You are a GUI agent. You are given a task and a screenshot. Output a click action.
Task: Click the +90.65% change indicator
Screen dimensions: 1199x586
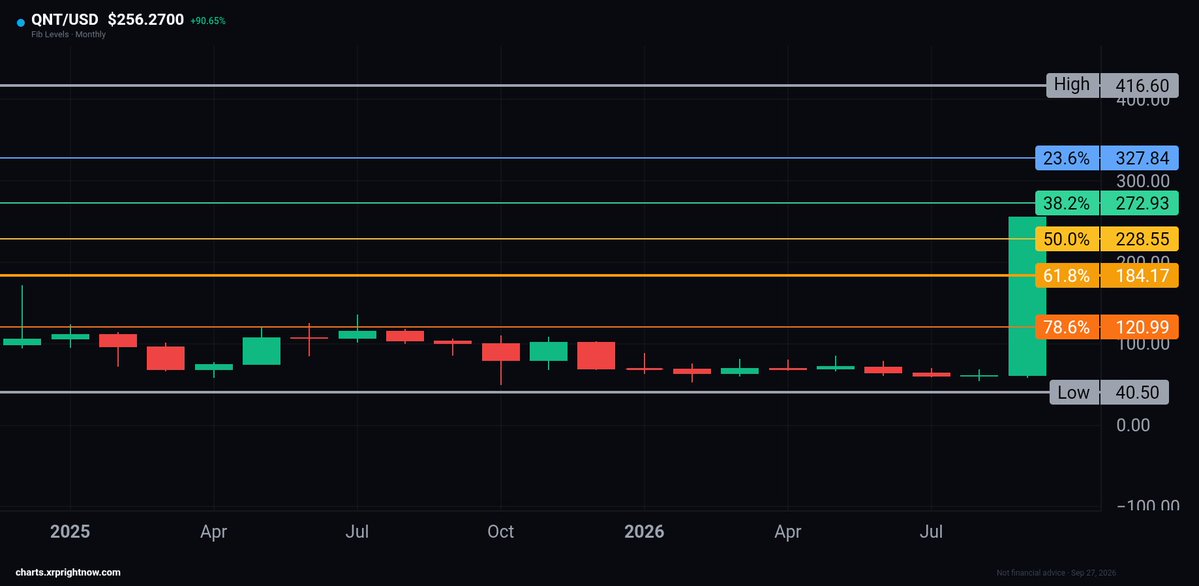(208, 21)
